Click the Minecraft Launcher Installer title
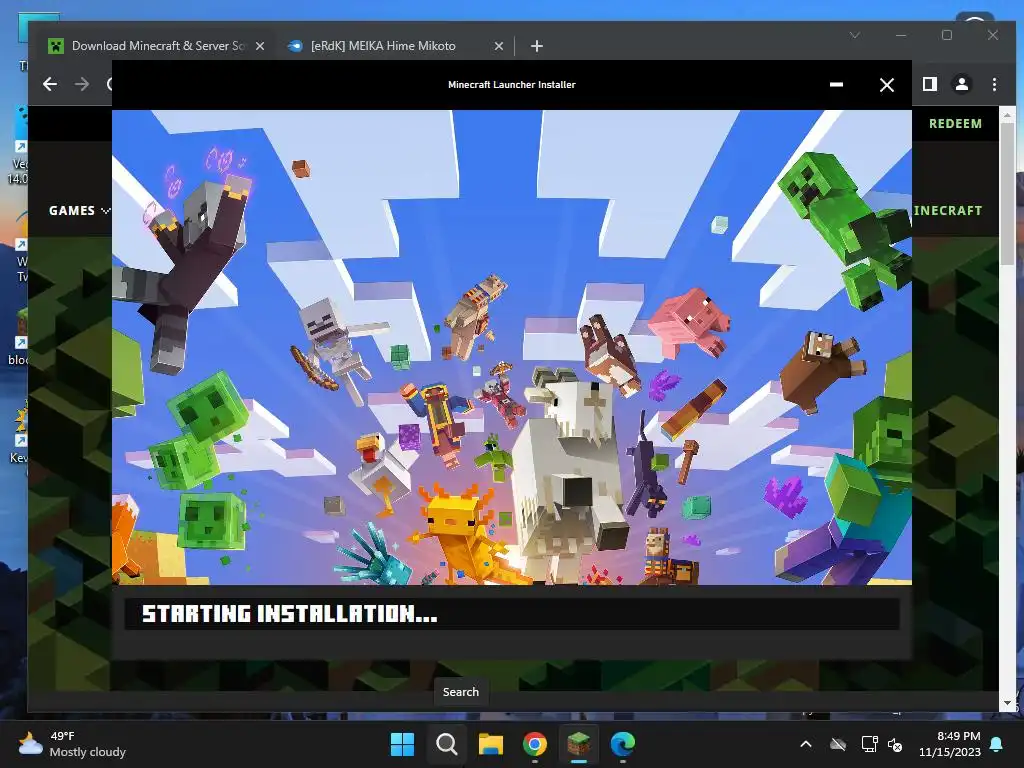 coord(512,84)
